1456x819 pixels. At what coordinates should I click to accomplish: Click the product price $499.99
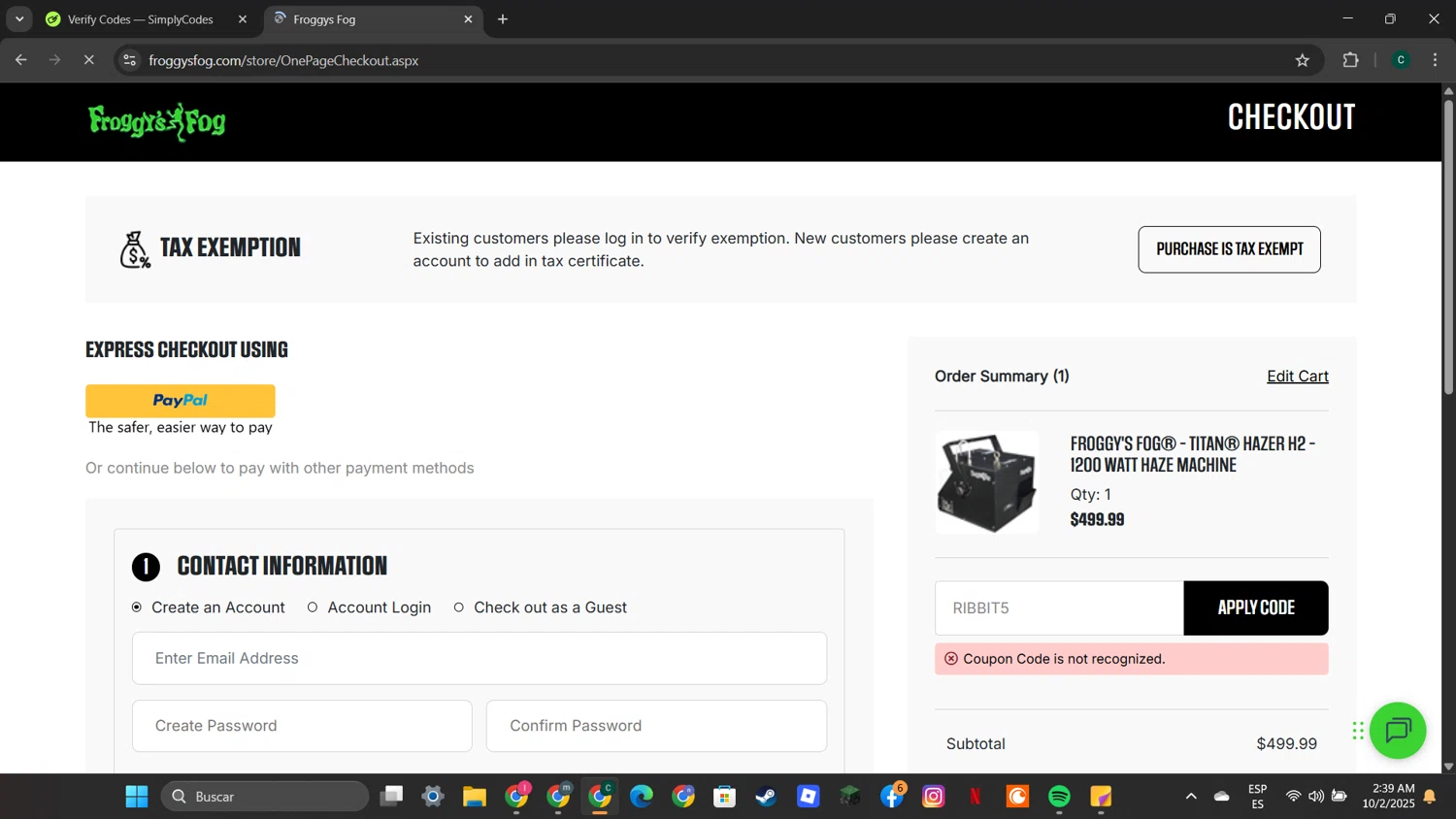pos(1097,520)
